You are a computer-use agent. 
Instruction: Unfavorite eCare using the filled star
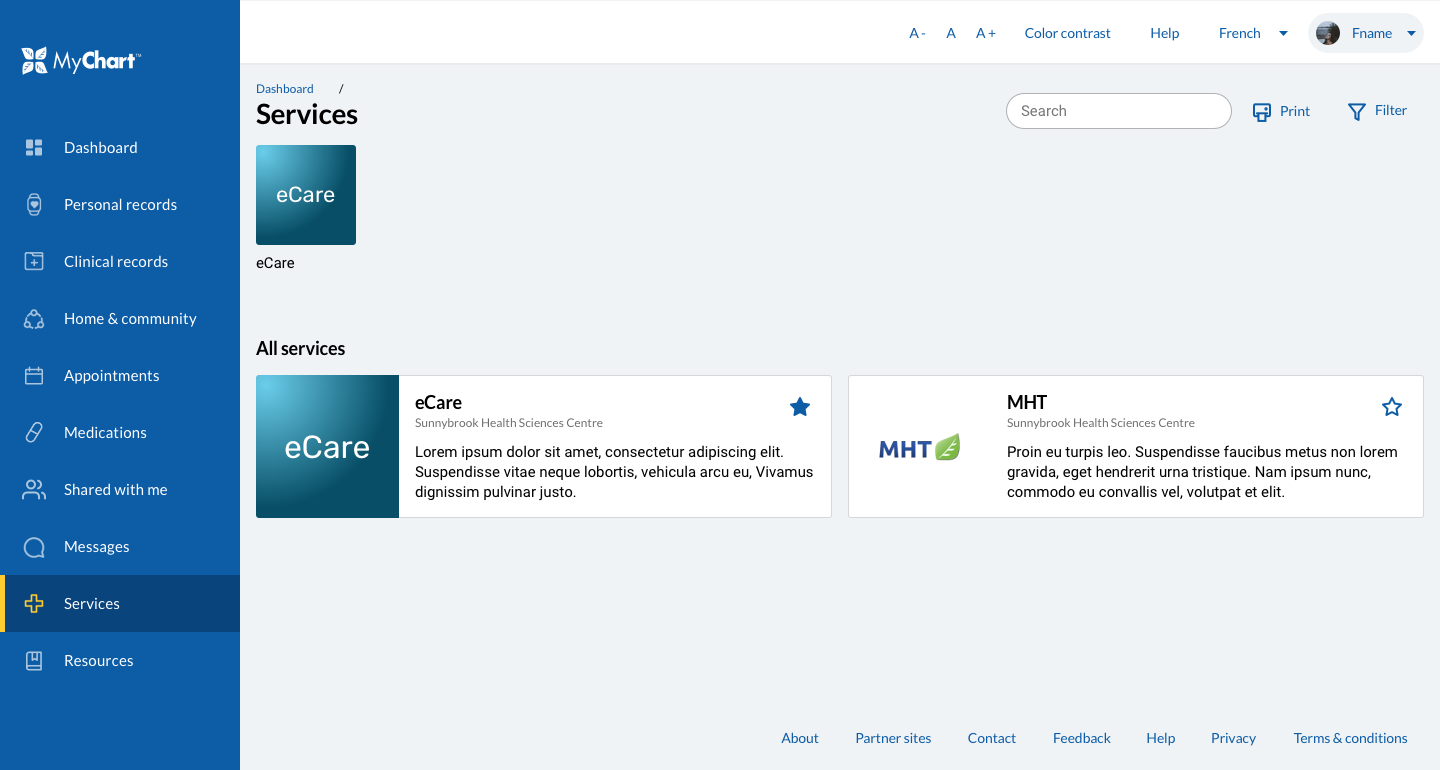800,407
